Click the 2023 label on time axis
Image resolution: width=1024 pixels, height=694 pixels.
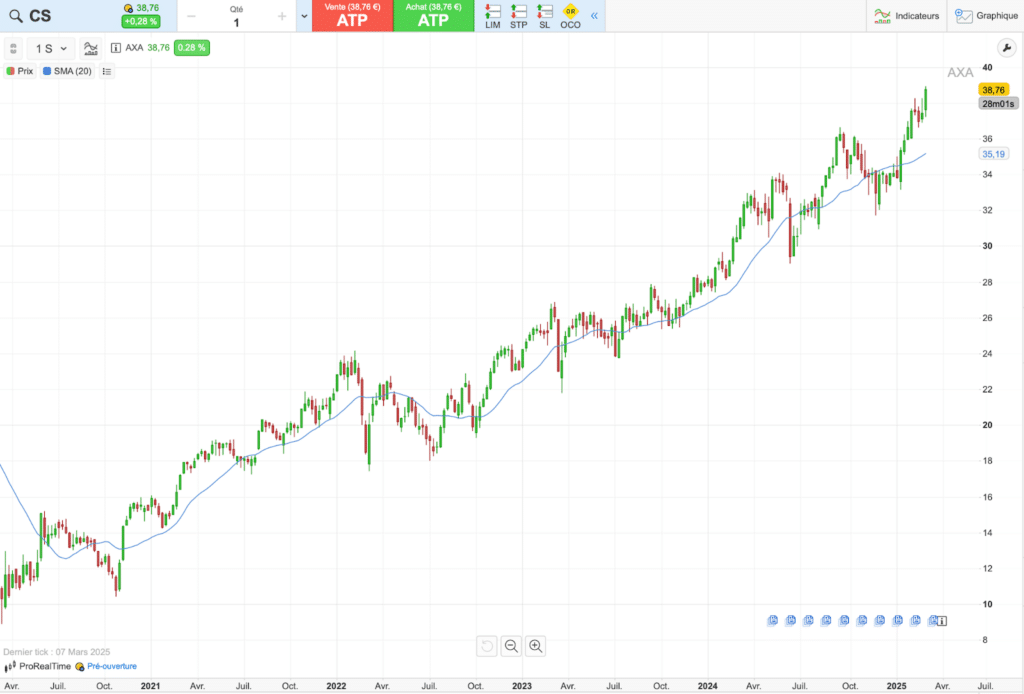[x=522, y=686]
